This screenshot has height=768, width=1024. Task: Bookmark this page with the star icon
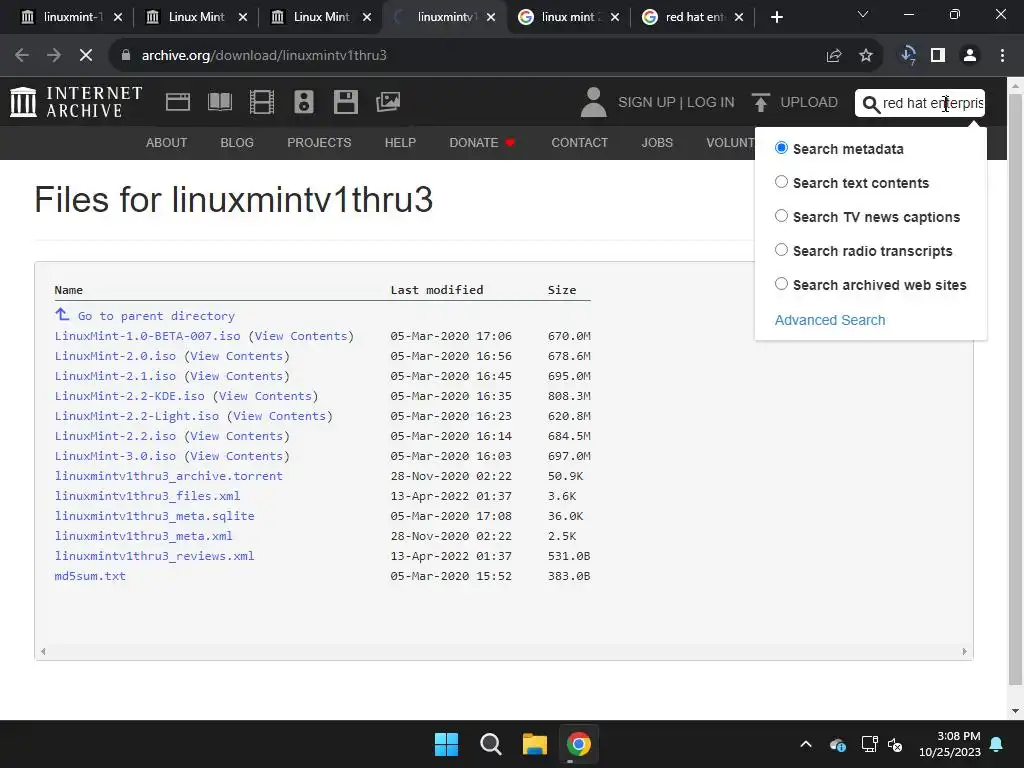click(866, 56)
